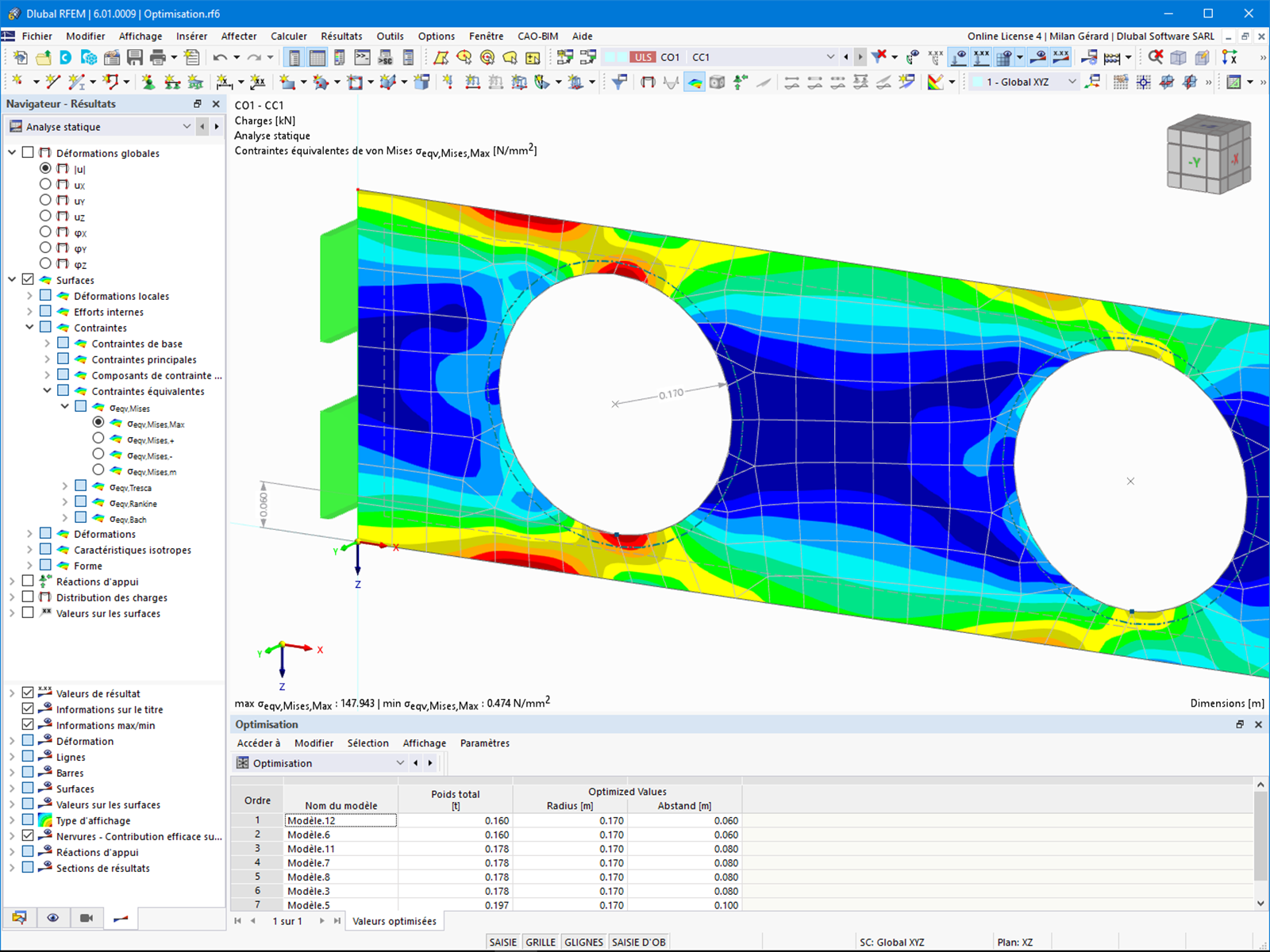This screenshot has height=952, width=1270.
Task: Select the Valeurs optimisées tab
Action: [394, 921]
